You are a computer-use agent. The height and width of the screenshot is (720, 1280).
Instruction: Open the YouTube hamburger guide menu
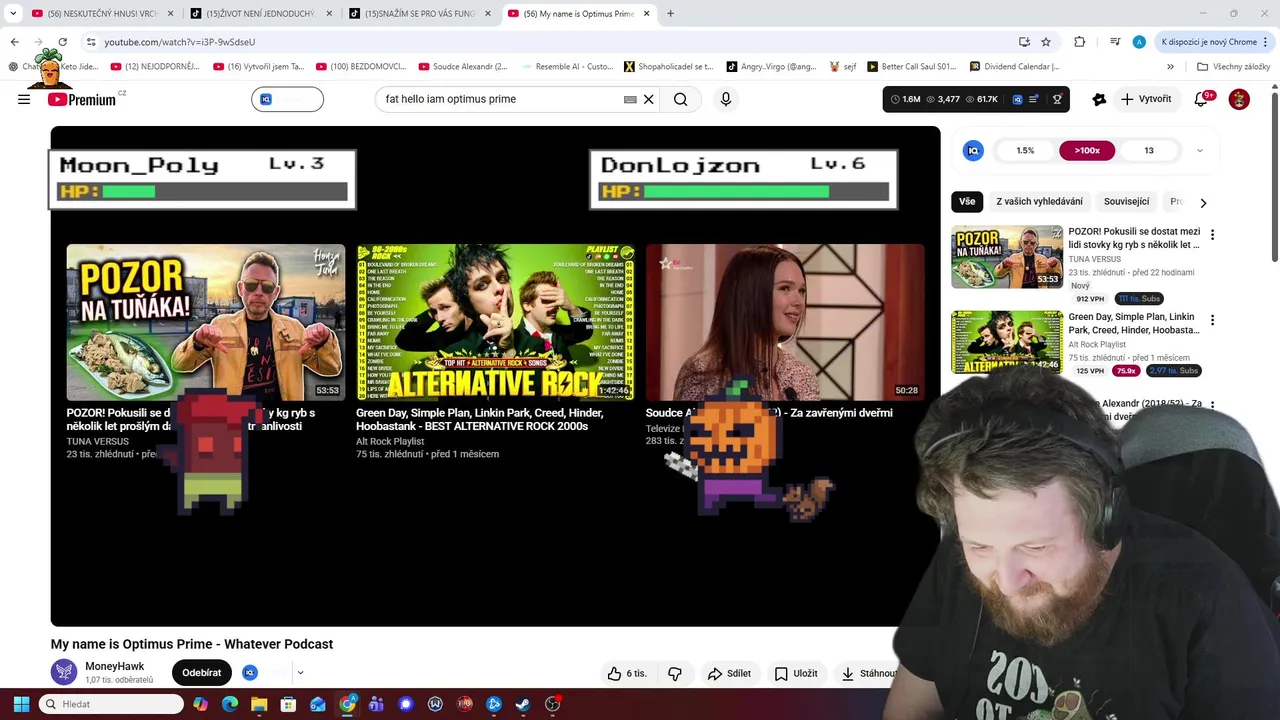pyautogui.click(x=24, y=99)
